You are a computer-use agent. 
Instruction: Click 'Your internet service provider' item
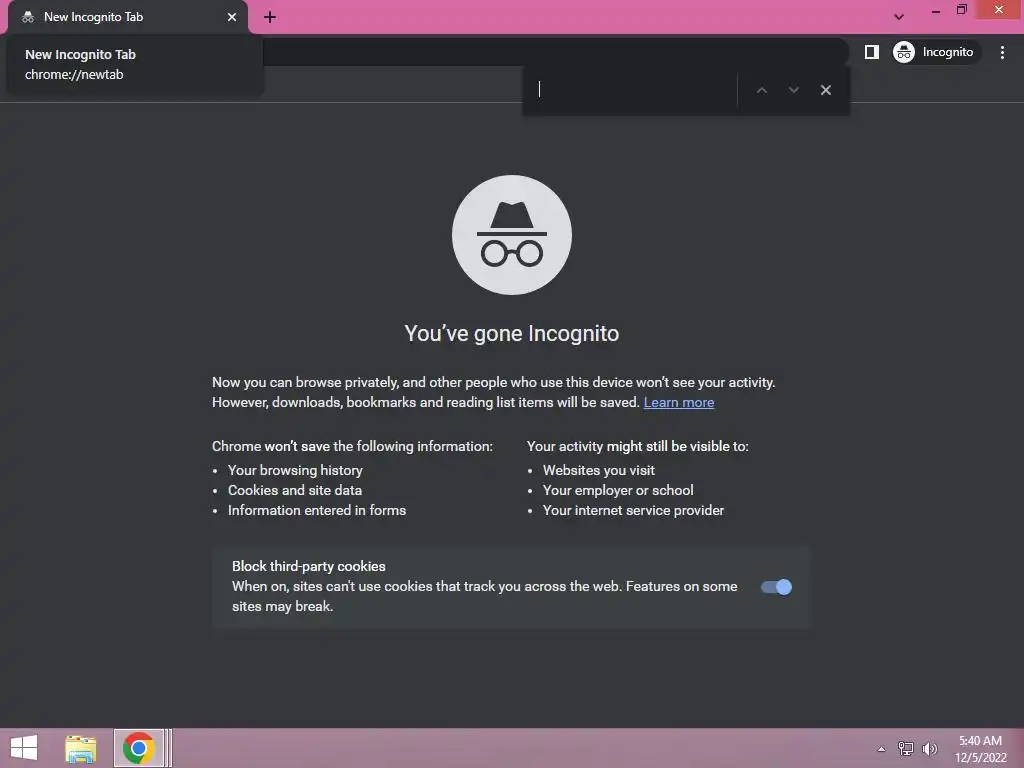click(633, 511)
